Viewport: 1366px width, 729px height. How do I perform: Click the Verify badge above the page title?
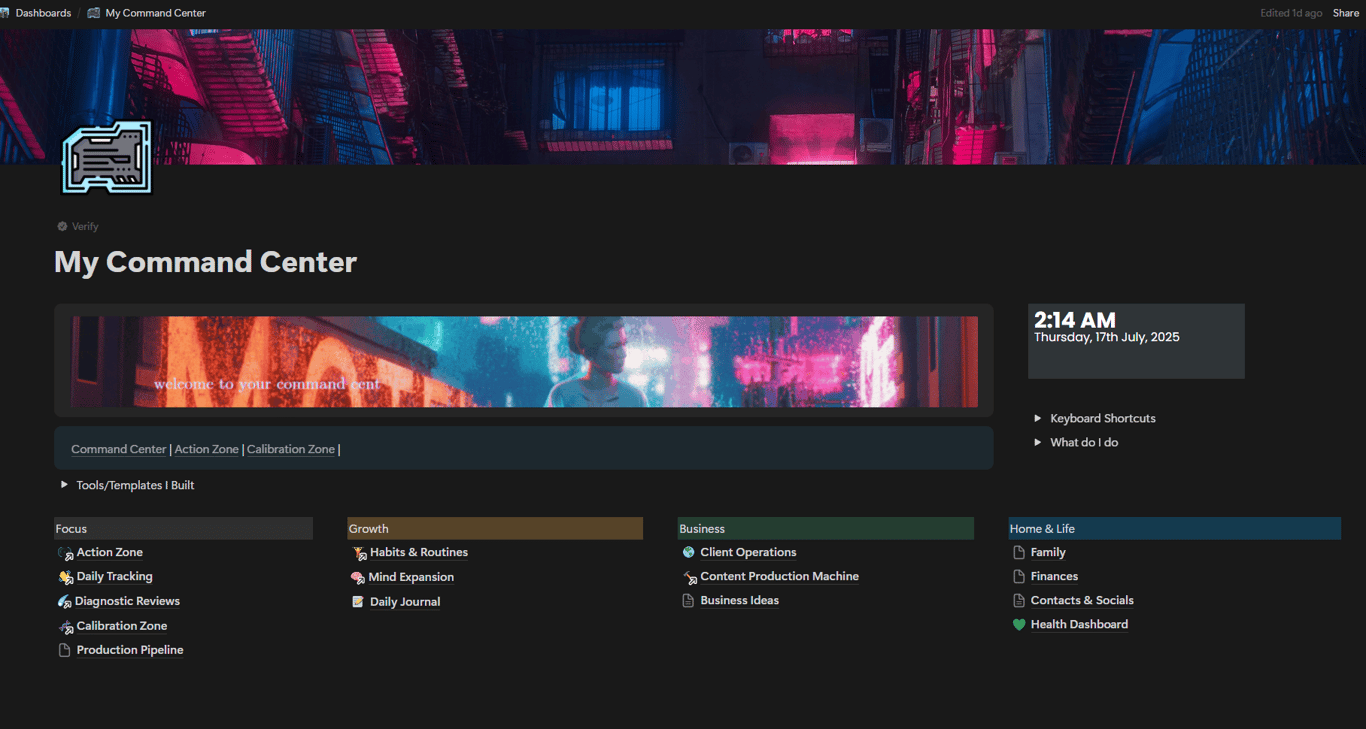click(77, 226)
